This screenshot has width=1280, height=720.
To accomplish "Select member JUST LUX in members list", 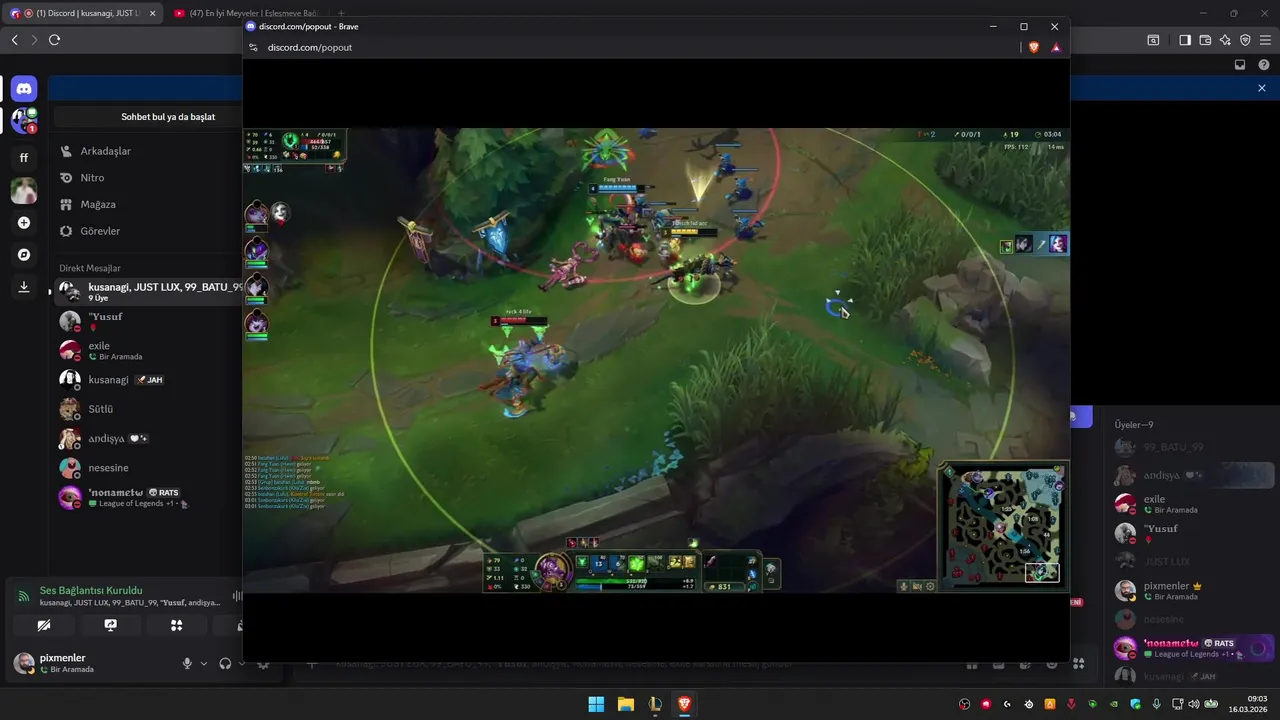I will click(x=1192, y=562).
